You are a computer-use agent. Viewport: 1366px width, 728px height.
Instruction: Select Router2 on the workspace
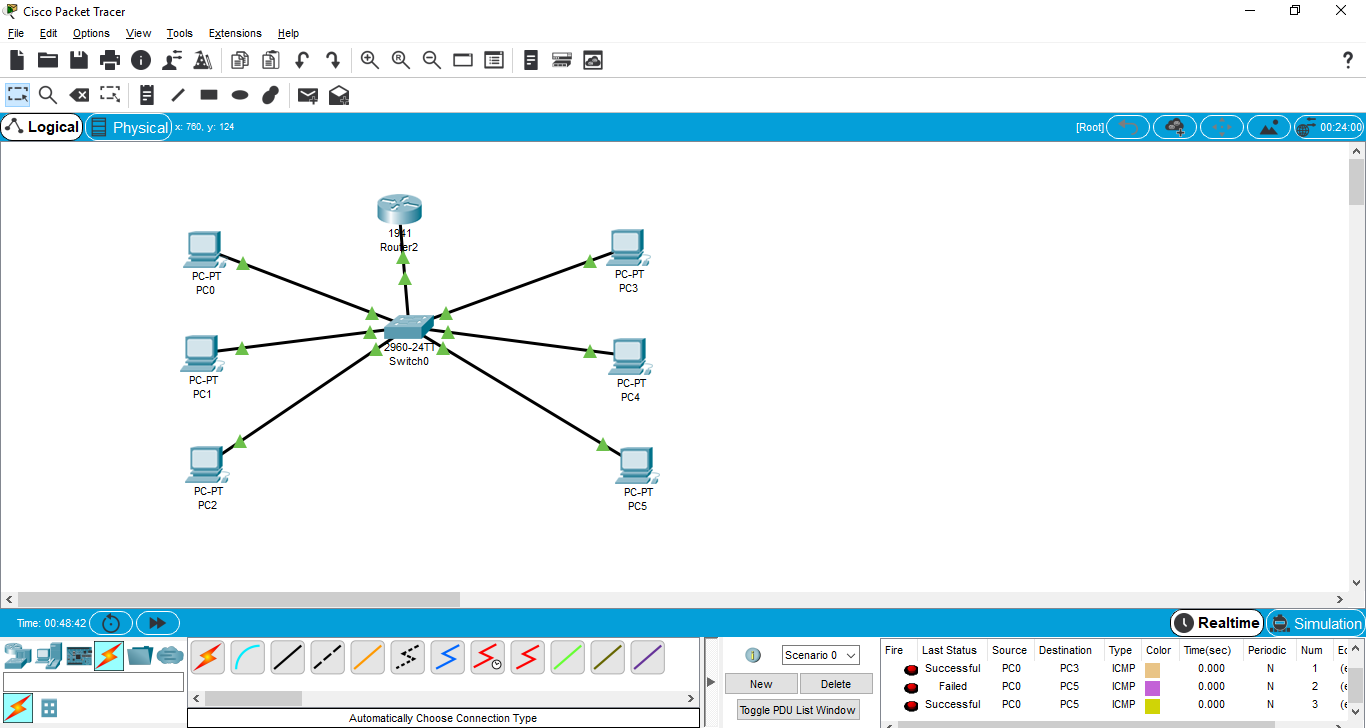(399, 211)
